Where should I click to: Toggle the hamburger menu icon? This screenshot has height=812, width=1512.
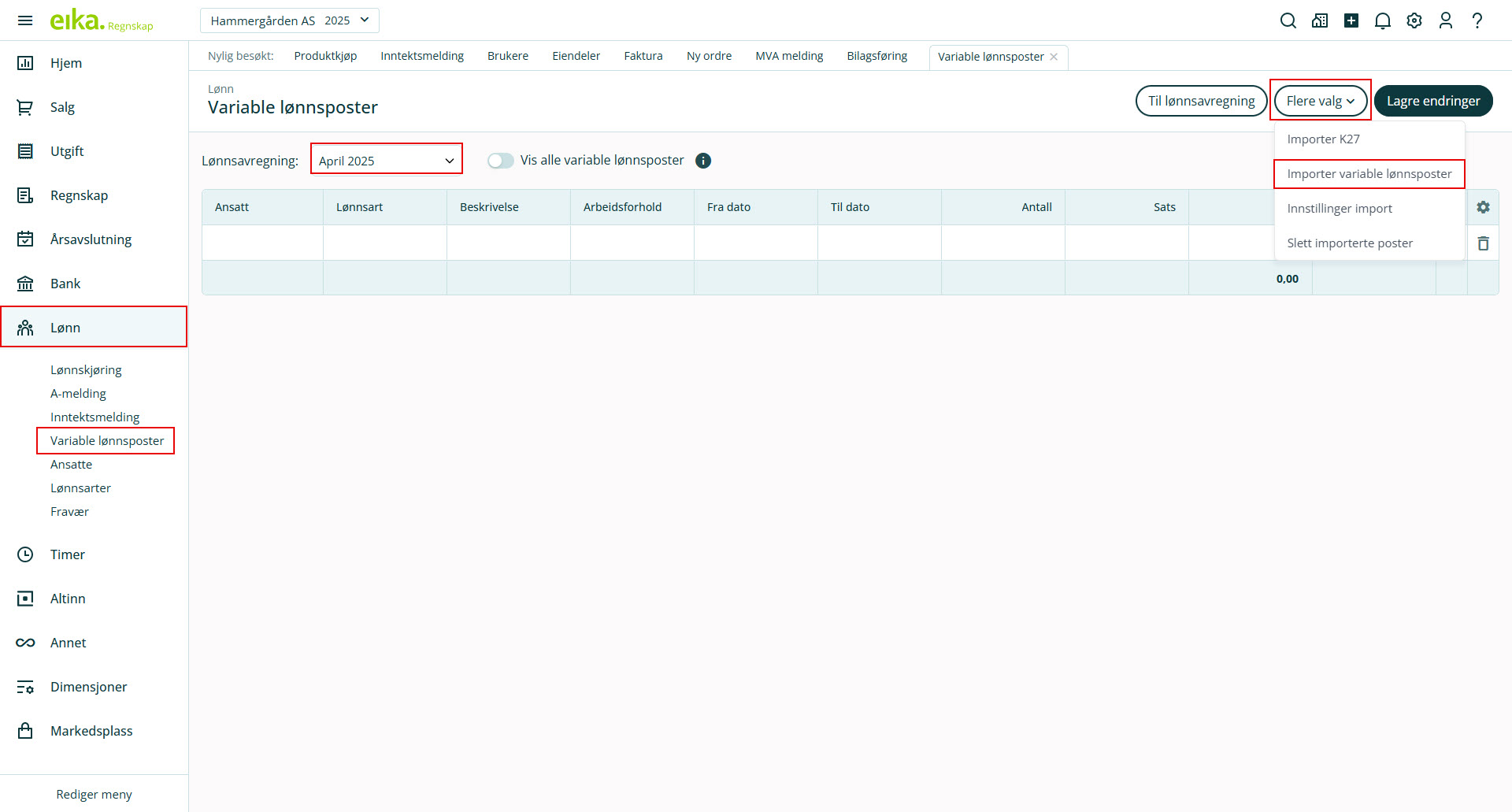point(25,20)
